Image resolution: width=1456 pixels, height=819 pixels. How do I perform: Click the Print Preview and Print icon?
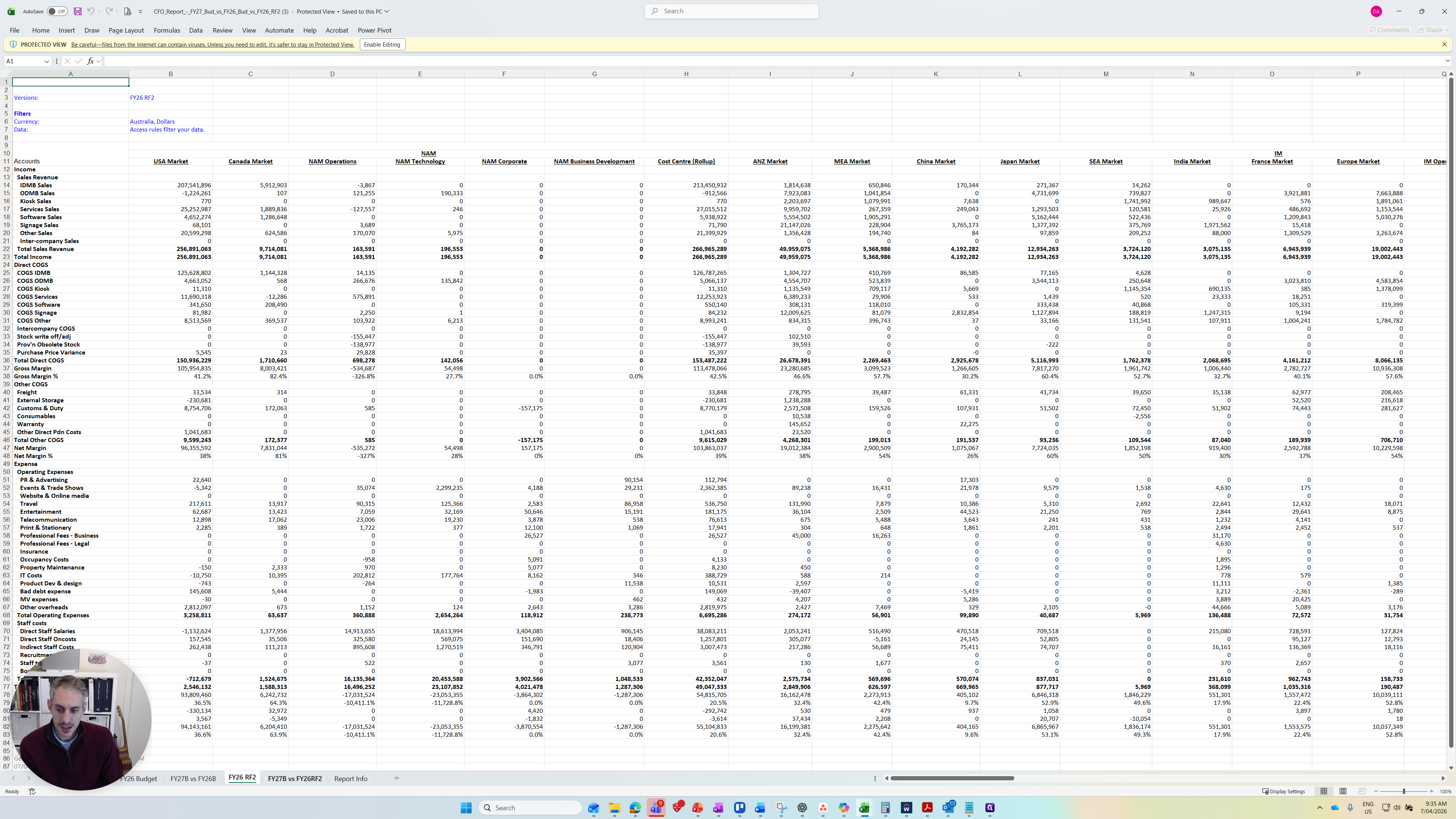[128, 11]
